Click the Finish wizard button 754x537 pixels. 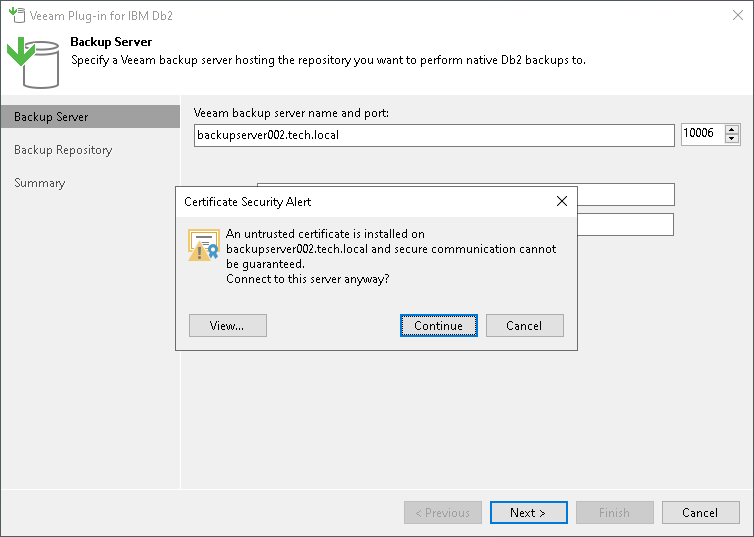[615, 512]
